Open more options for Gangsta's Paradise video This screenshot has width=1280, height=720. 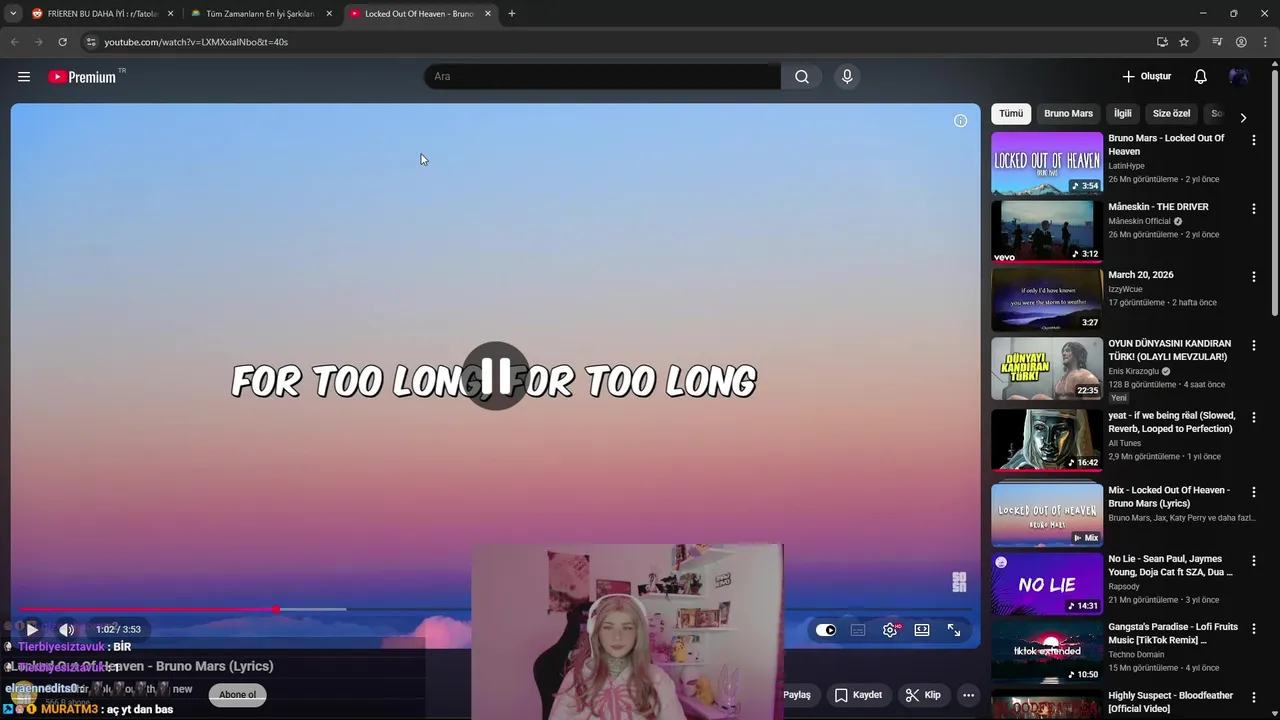[x=1253, y=629]
